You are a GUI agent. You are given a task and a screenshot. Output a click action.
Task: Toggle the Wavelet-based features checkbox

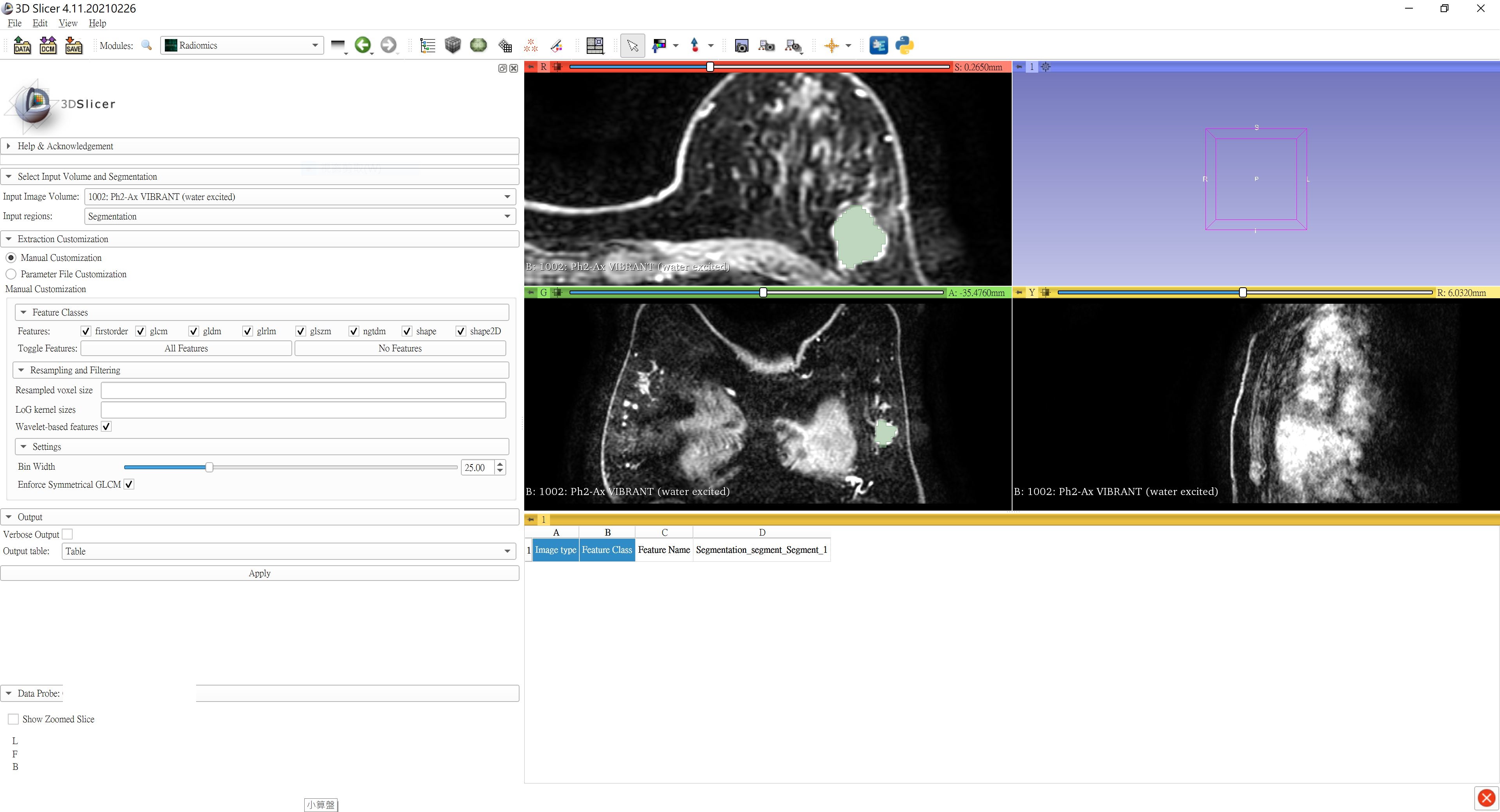click(106, 427)
